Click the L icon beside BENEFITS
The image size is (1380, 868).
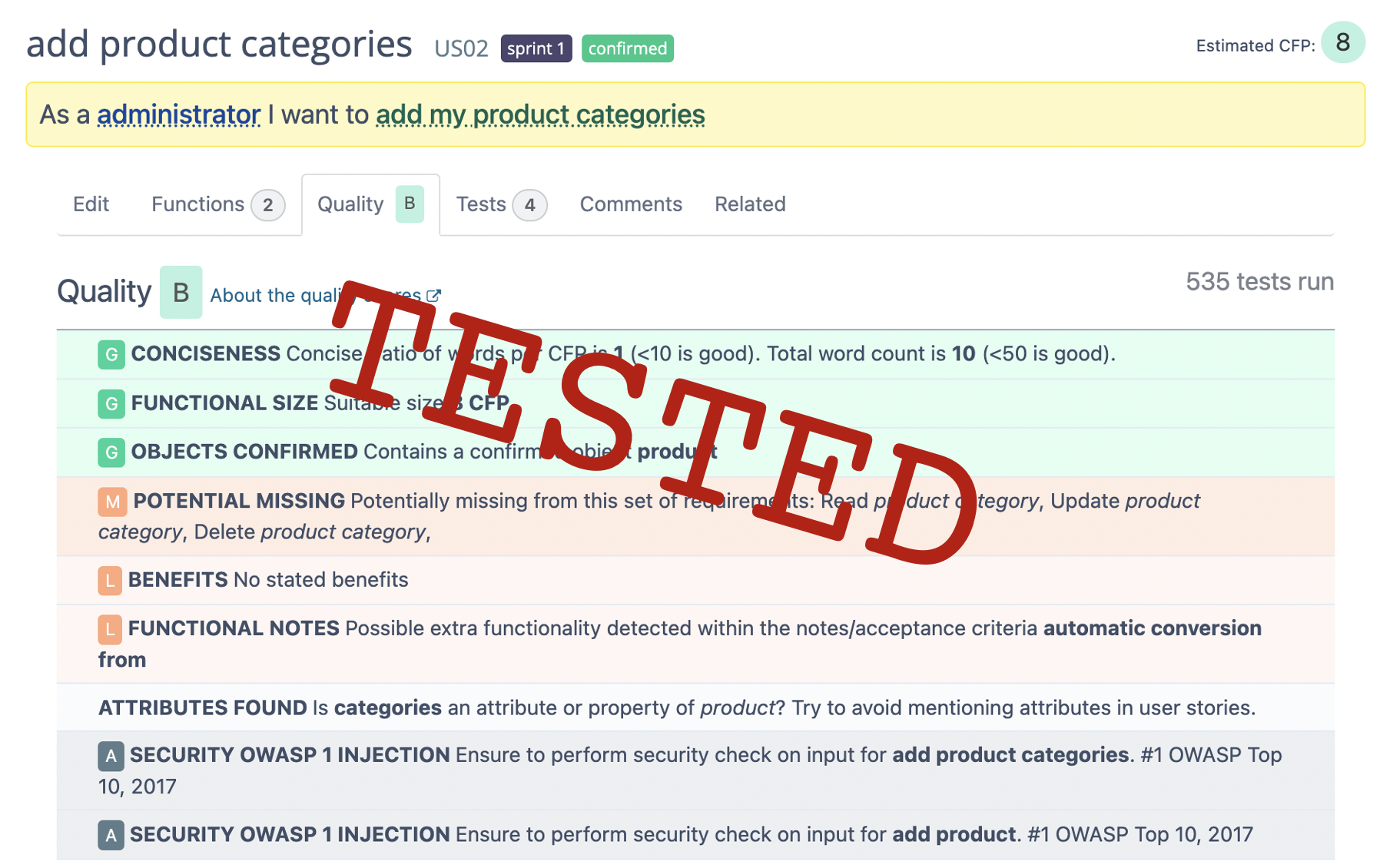tap(110, 580)
